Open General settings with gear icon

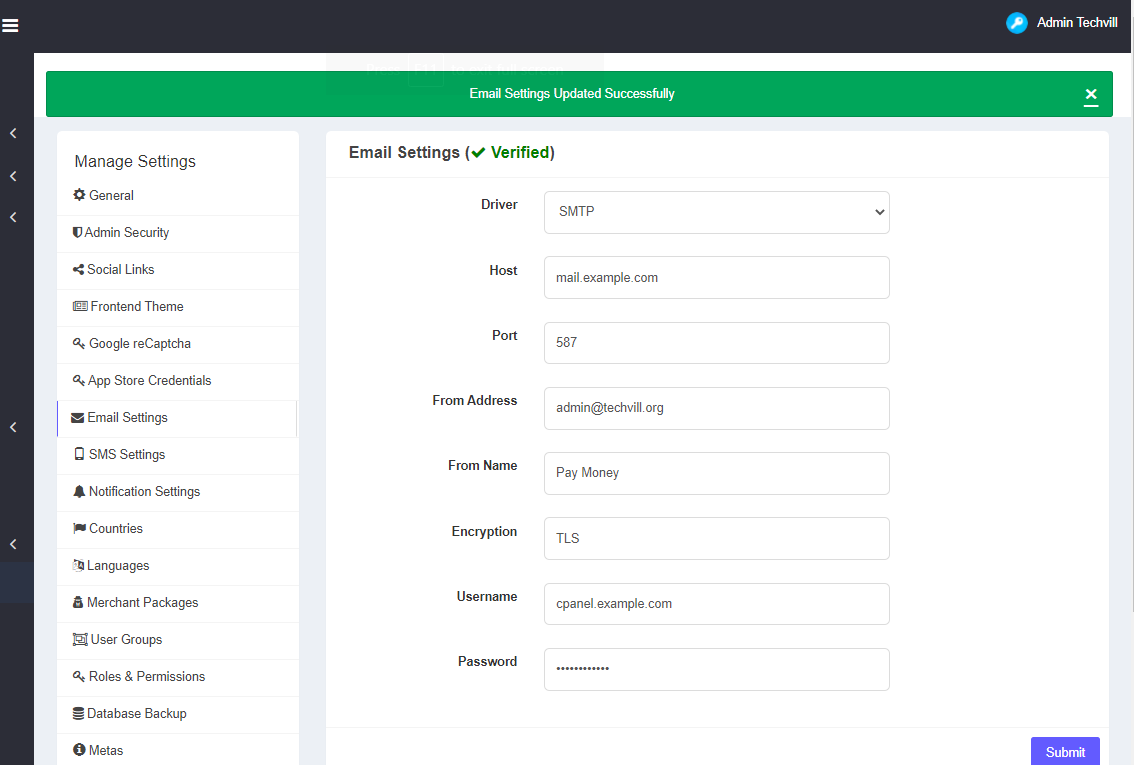[80, 196]
